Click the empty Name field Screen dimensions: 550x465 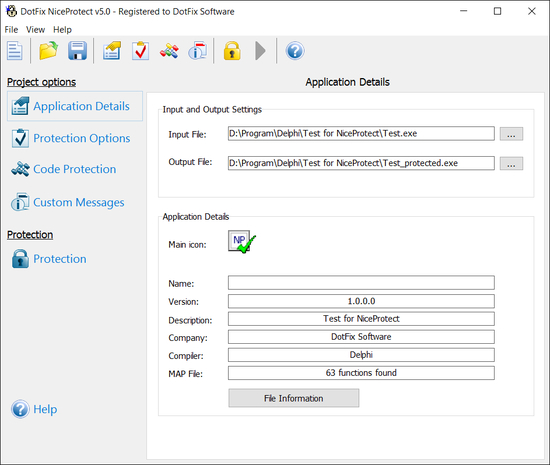[x=361, y=283]
